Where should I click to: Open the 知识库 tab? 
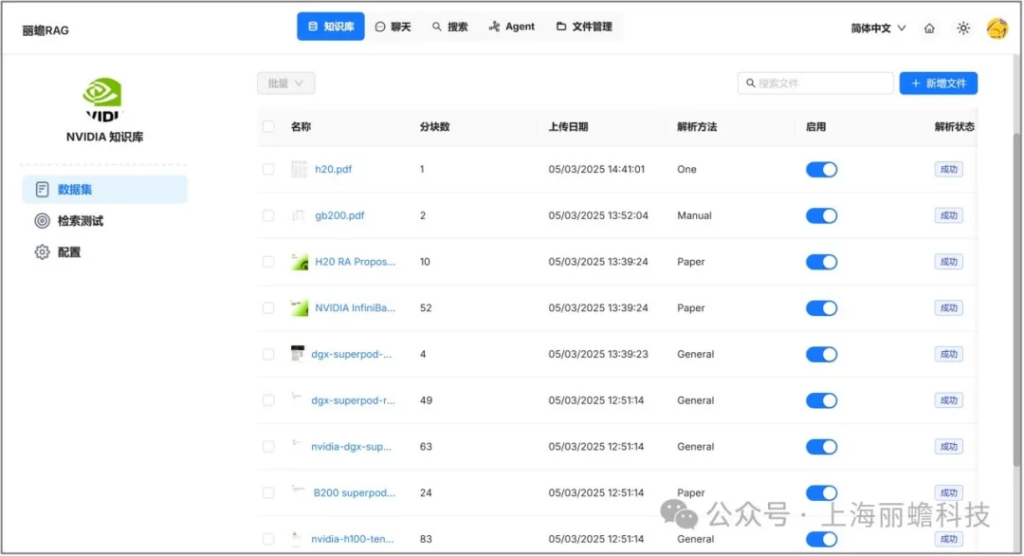pyautogui.click(x=330, y=27)
